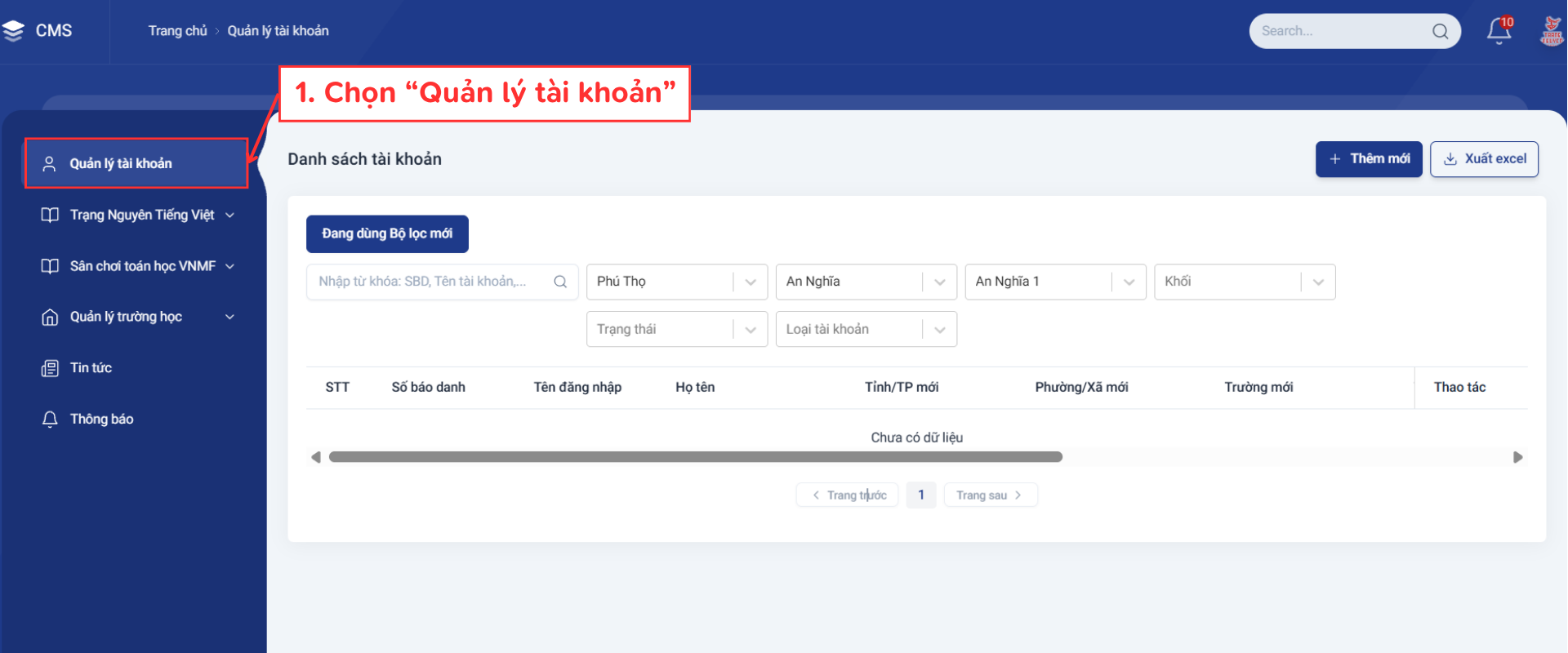Viewport: 1568px width, 653px height.
Task: Click the magnifier icon in Search box
Action: click(1440, 31)
